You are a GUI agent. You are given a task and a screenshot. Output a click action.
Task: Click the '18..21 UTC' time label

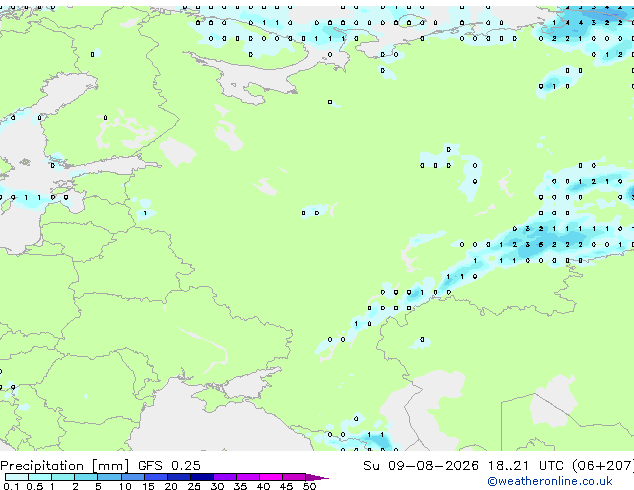(x=525, y=465)
